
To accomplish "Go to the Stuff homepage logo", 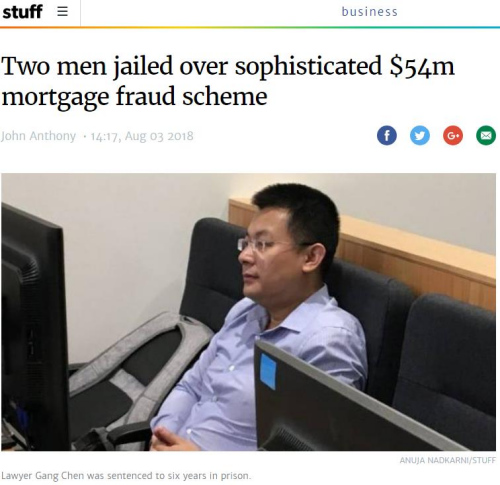I will pyautogui.click(x=22, y=12).
